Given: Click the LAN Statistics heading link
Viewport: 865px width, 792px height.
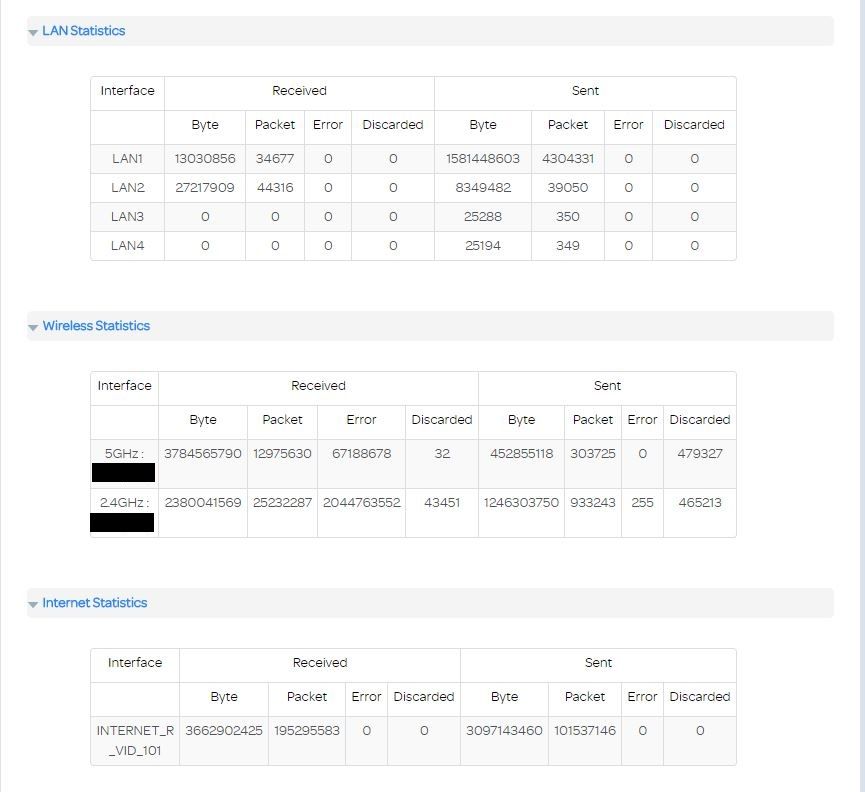Looking at the screenshot, I should 83,31.
